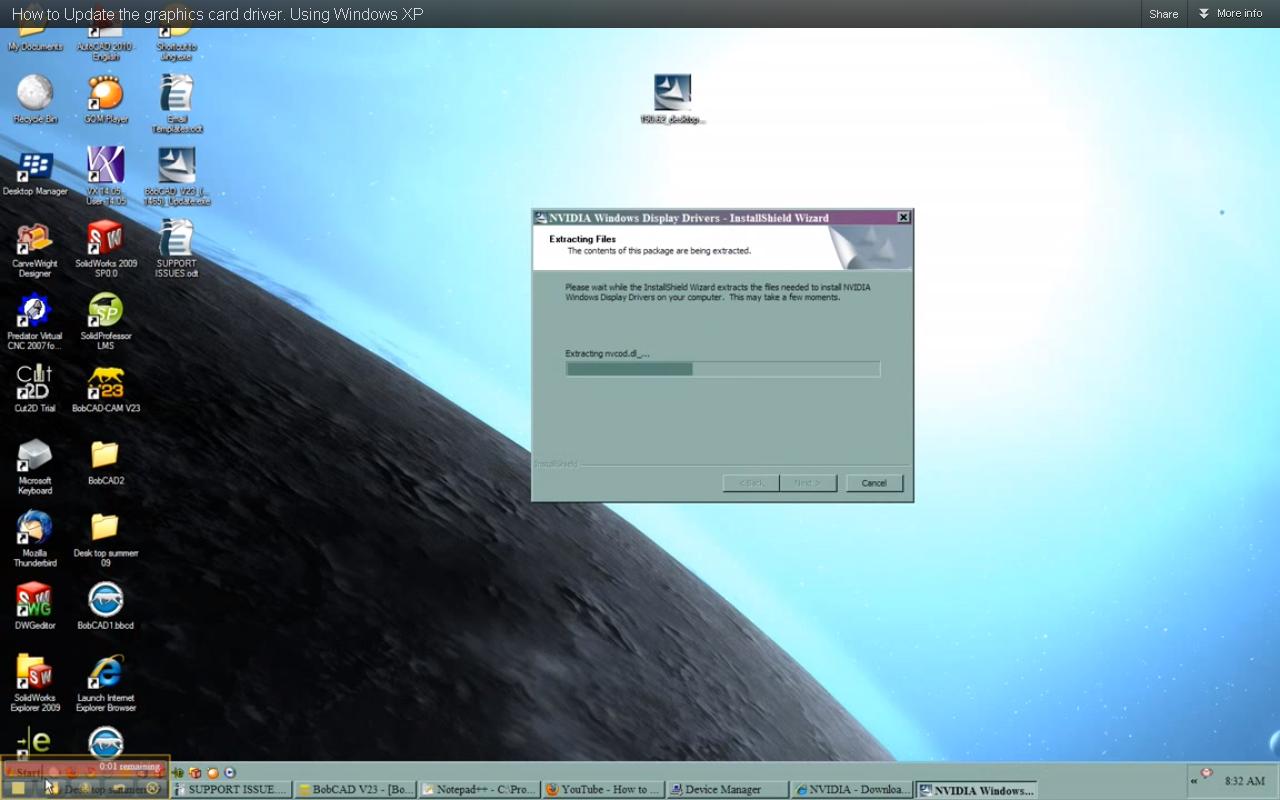Open SUPPORT ISSUES.odt desktop file
The width and height of the screenshot is (1280, 800).
177,249
